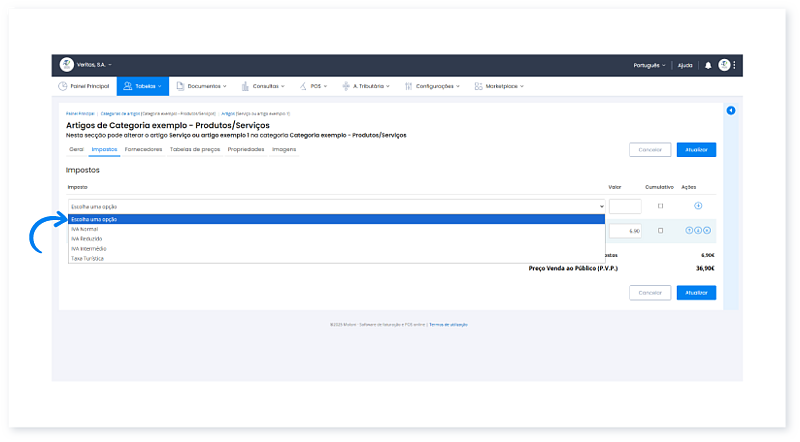The width and height of the screenshot is (800, 442).
Task: Click the bottom Cancelar button
Action: click(650, 293)
